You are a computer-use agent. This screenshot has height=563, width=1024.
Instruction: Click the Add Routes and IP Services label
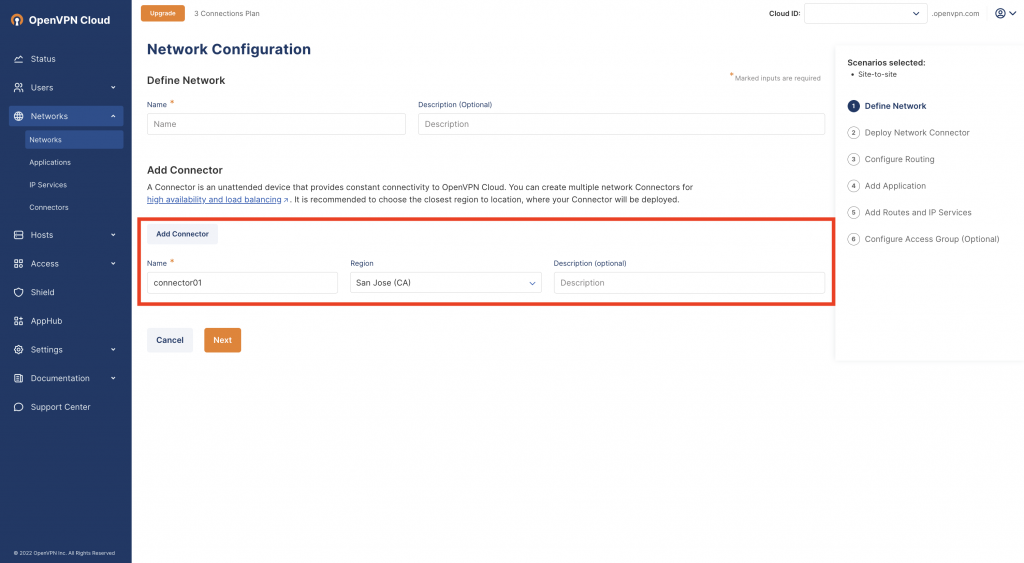point(918,212)
